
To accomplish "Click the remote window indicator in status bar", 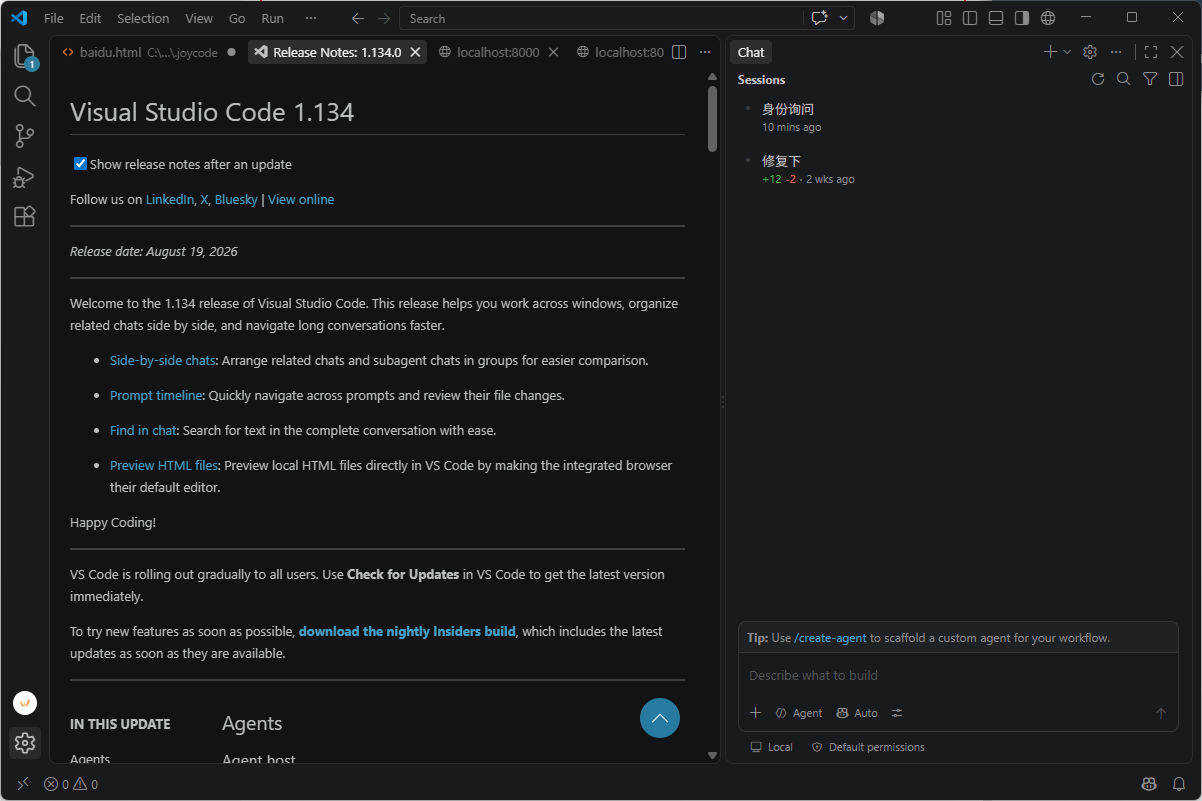I will tap(22, 785).
